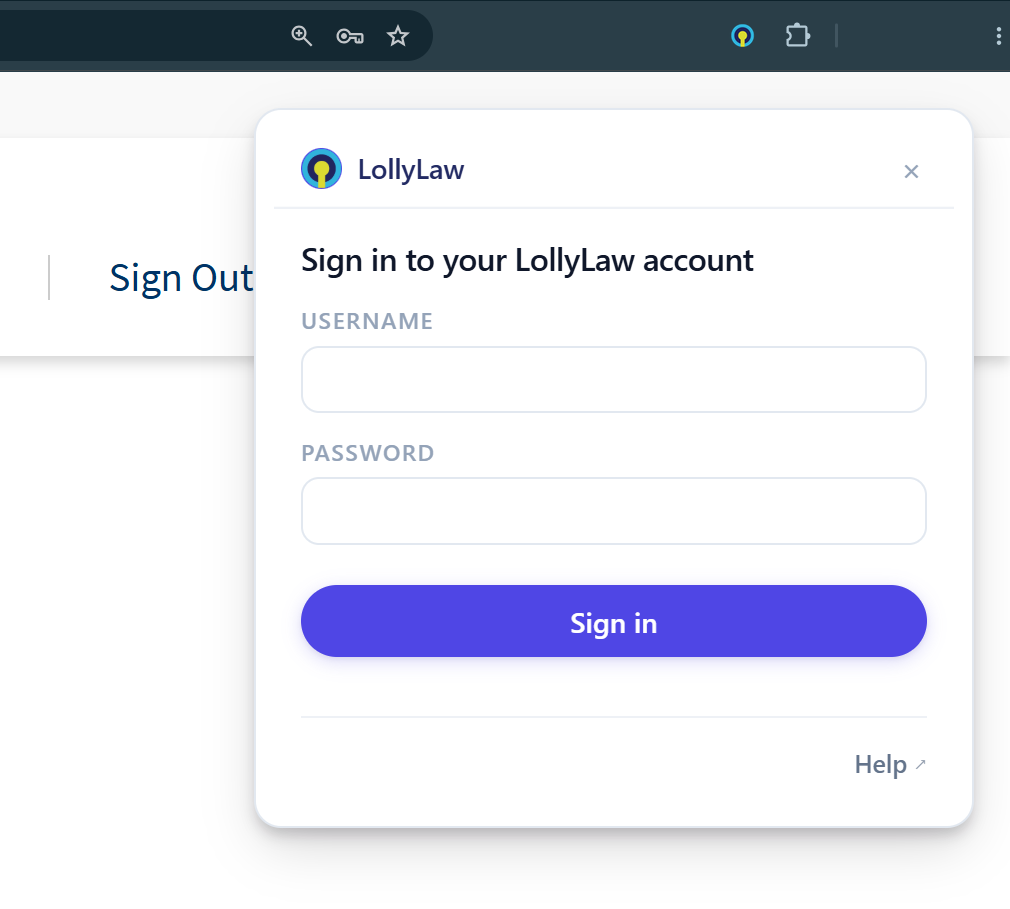Focus the Password input field
1010x909 pixels.
(614, 511)
